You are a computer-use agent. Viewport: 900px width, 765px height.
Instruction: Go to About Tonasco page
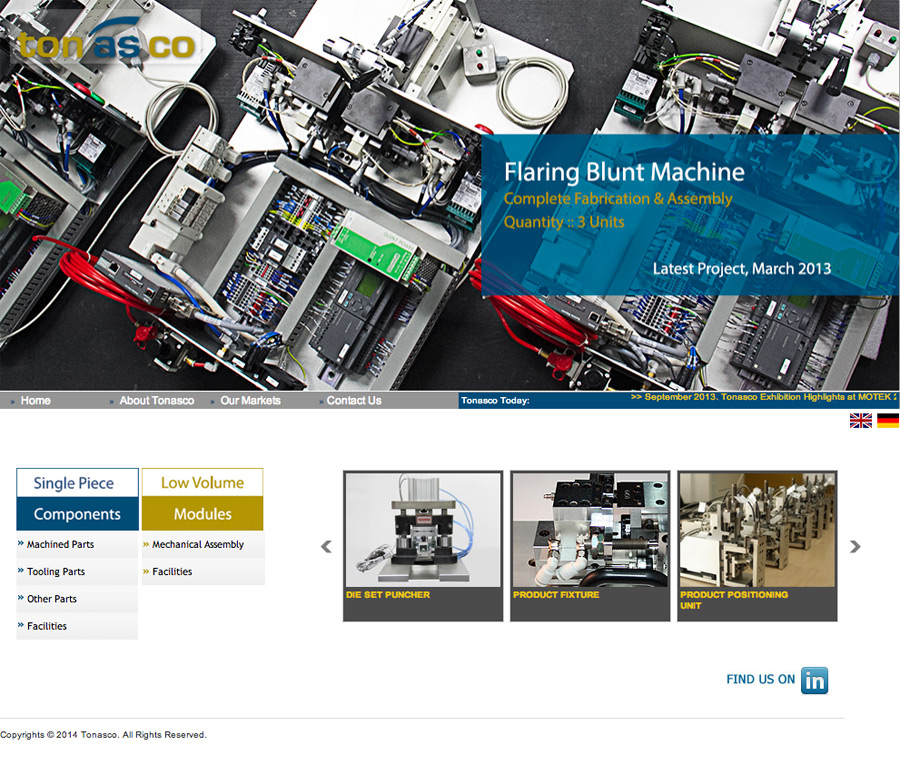click(x=157, y=401)
